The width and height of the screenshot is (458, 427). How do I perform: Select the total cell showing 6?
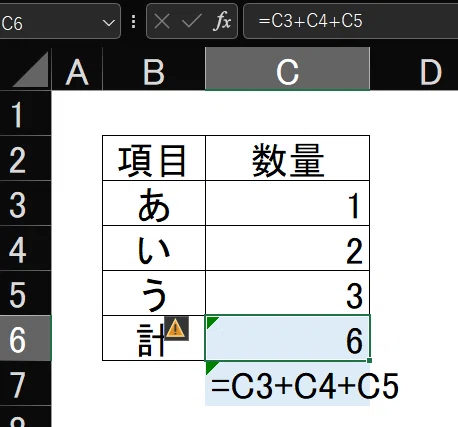click(x=287, y=338)
